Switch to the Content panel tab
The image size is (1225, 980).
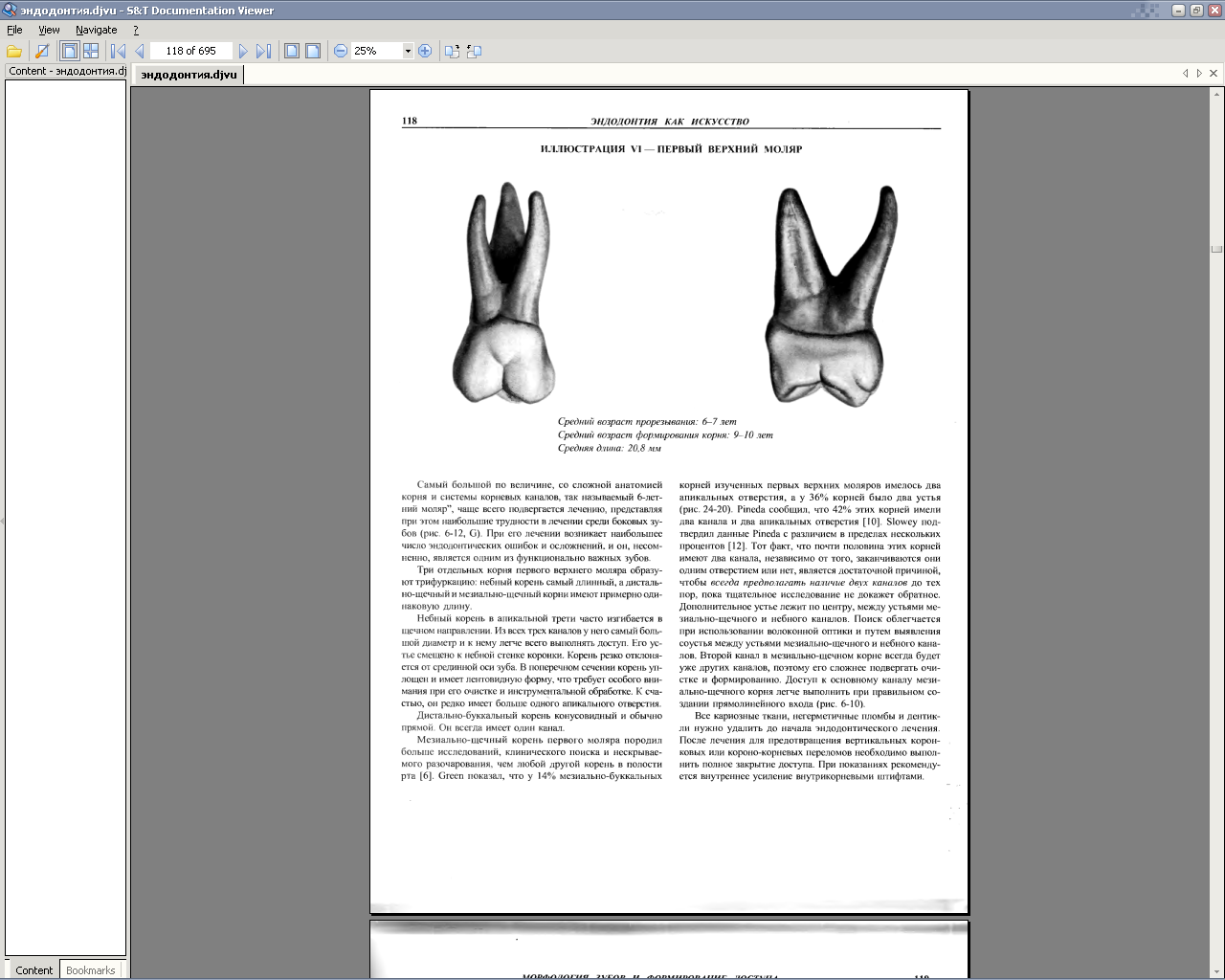(34, 969)
